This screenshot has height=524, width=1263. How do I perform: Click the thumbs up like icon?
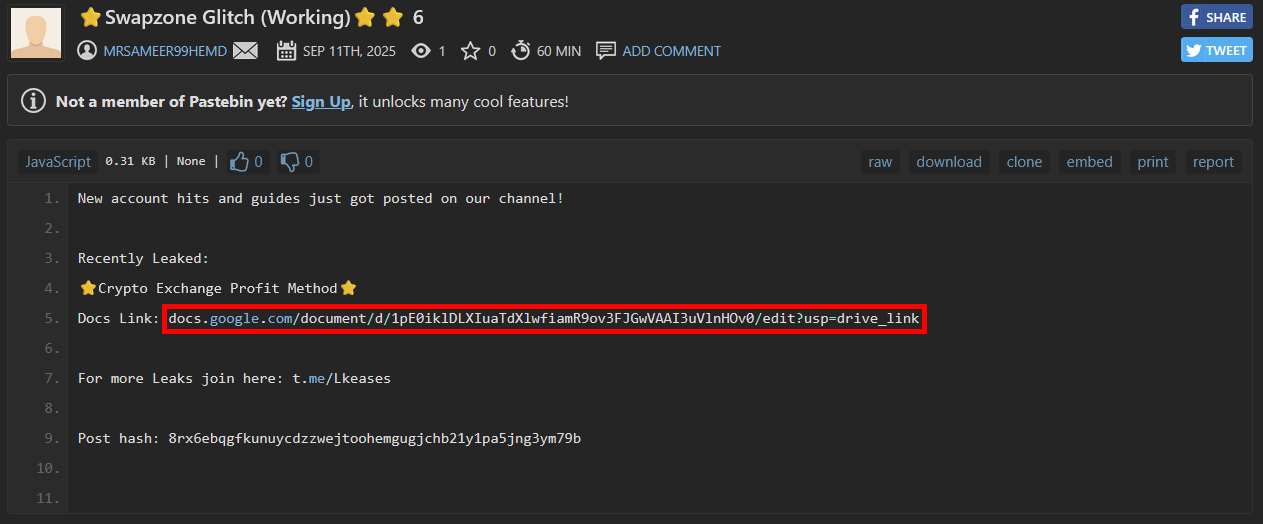pos(240,162)
